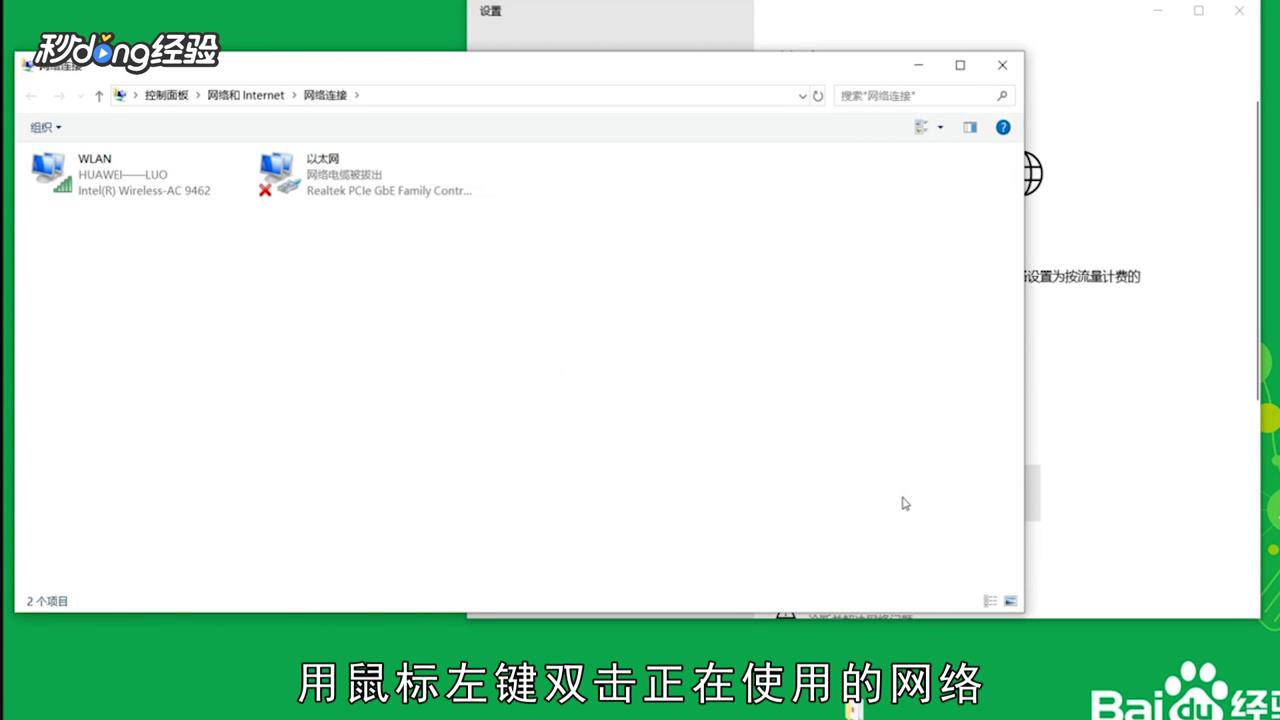Expand chevron after 网络和 Internet breadcrumb

coord(294,96)
